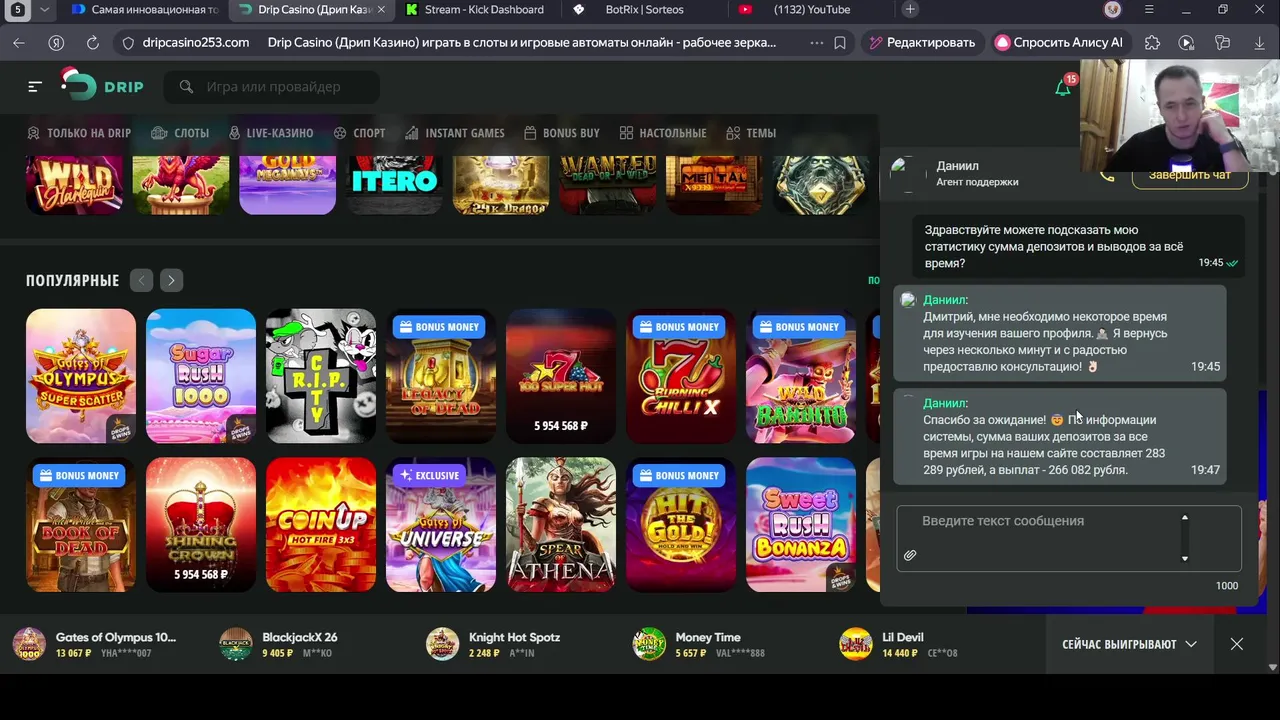Click the Drip logo

101,85
